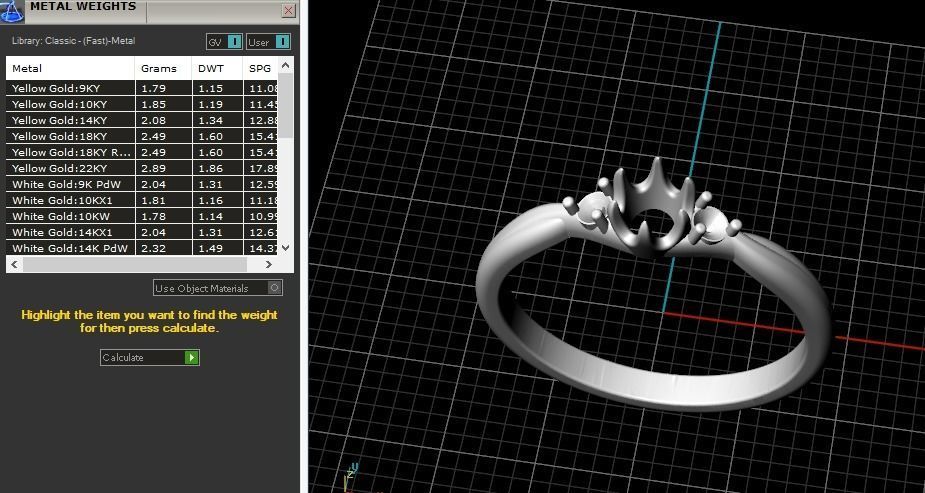This screenshot has width=925, height=493.
Task: Close the Metal Weights panel
Action: click(x=288, y=11)
